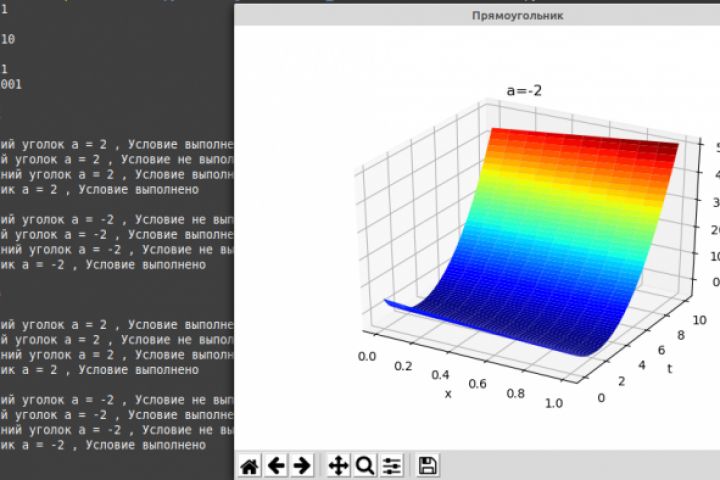
Task: Activate the Zoom to rectangle magnifier tool
Action: pyautogui.click(x=365, y=466)
